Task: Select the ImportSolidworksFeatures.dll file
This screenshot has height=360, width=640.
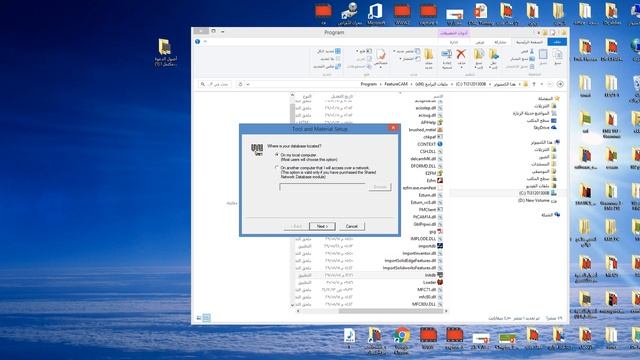Action: (x=413, y=268)
